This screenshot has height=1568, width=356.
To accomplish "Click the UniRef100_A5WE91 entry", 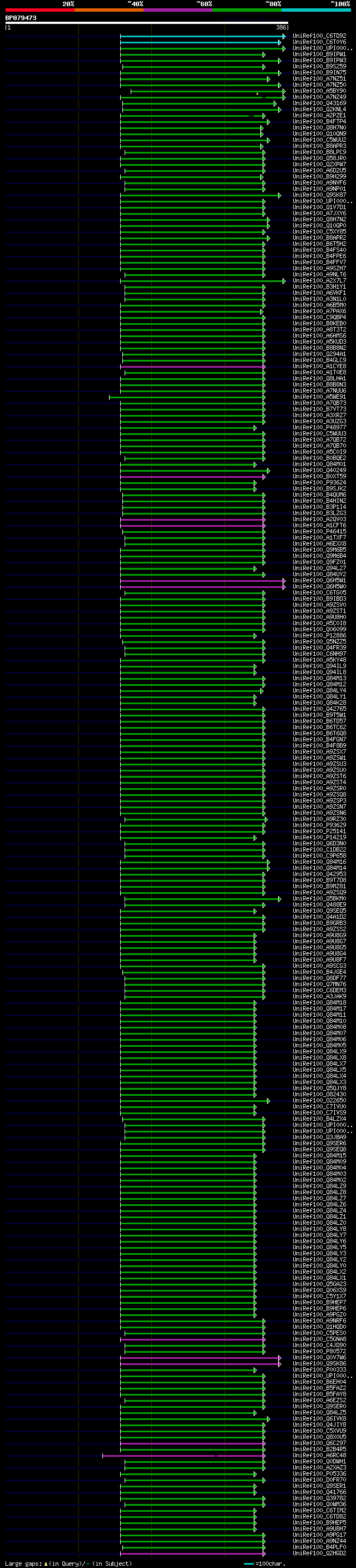I will tap(319, 397).
